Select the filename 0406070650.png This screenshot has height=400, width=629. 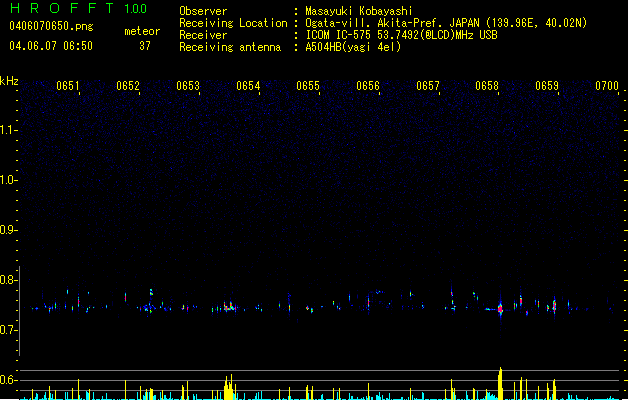coord(51,26)
